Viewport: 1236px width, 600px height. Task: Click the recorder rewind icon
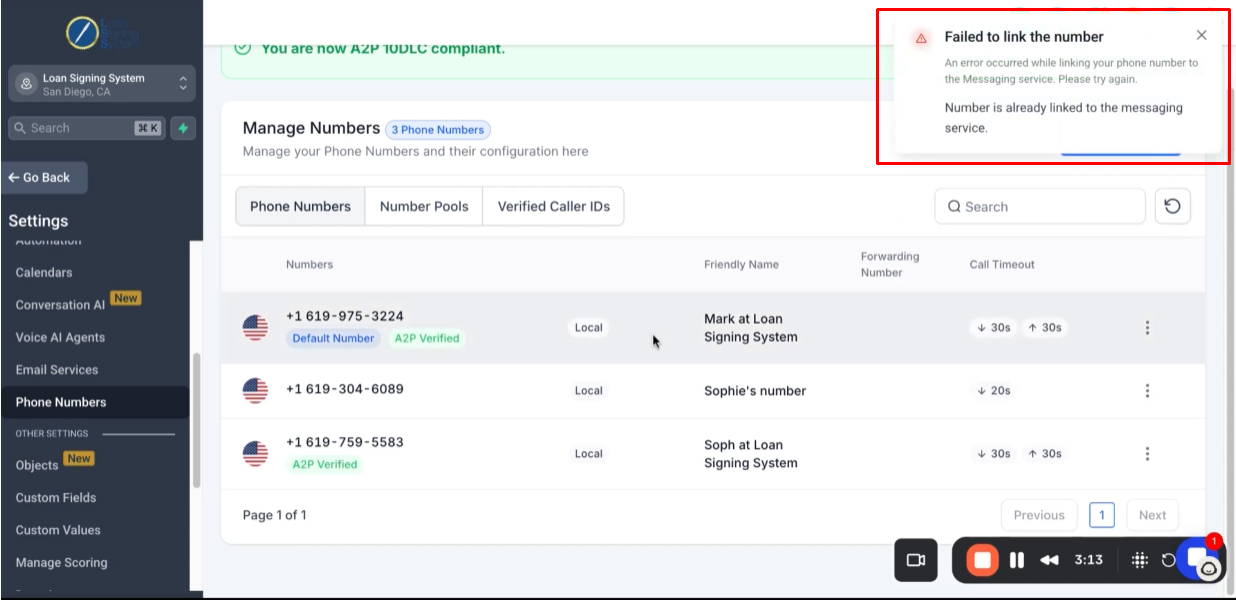coord(1049,560)
